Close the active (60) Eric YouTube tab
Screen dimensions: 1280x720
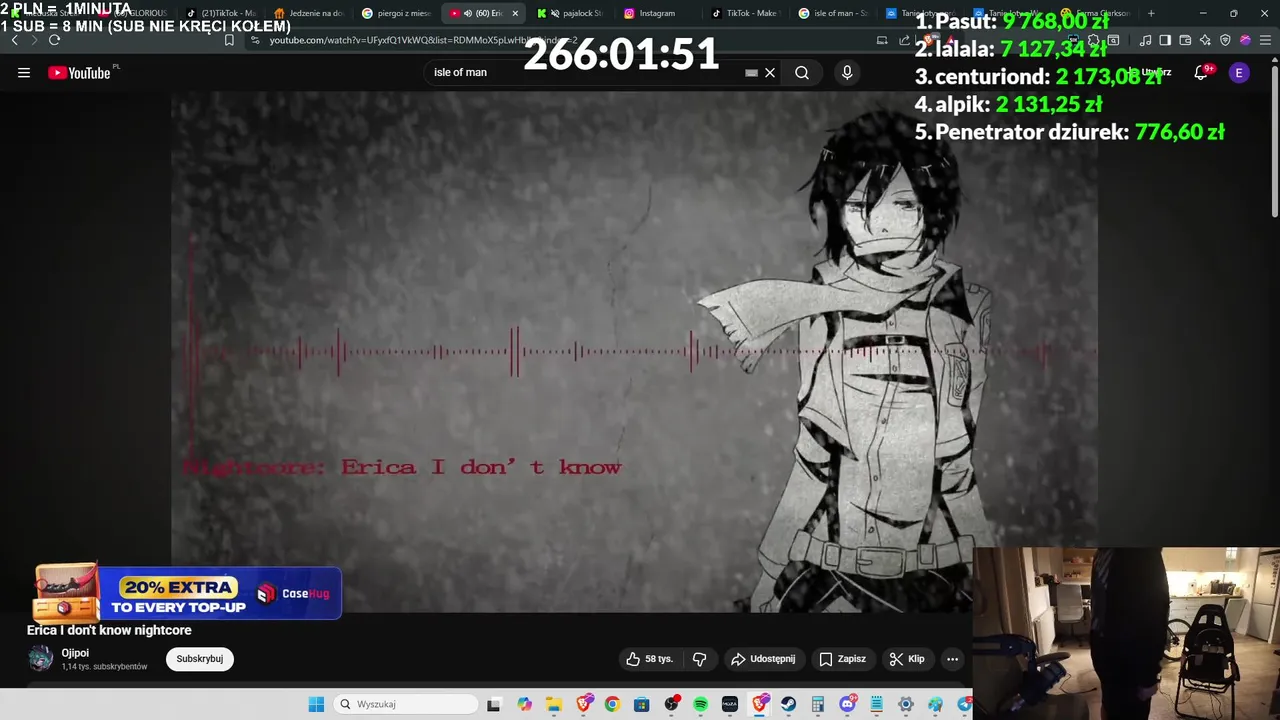click(515, 13)
